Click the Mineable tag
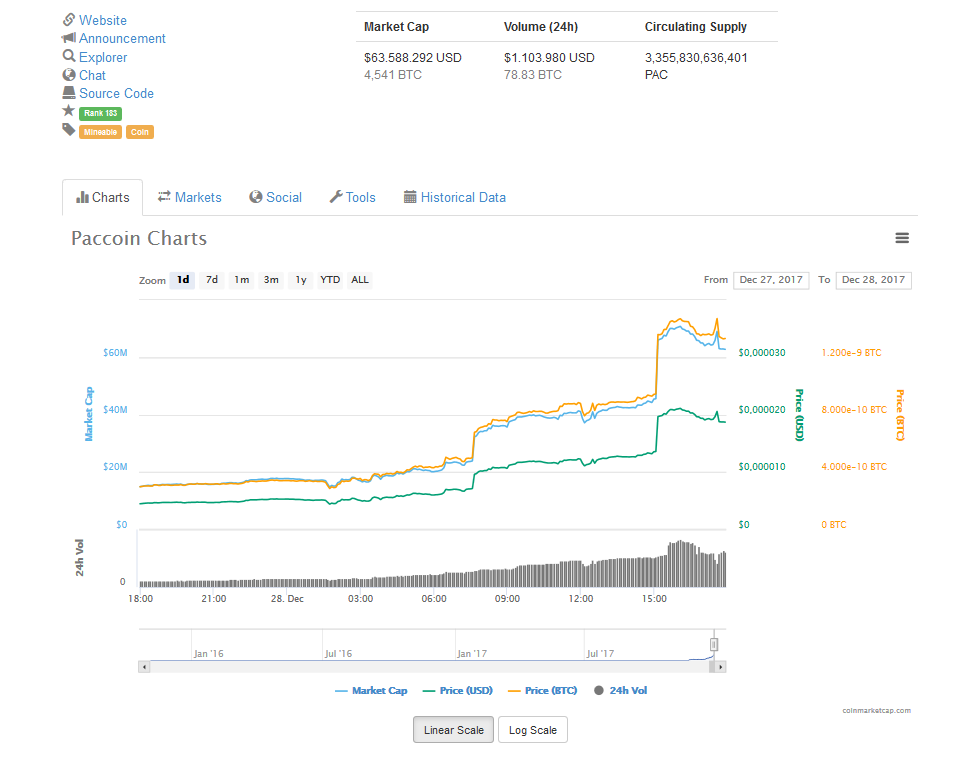This screenshot has height=763, width=975. coord(100,132)
